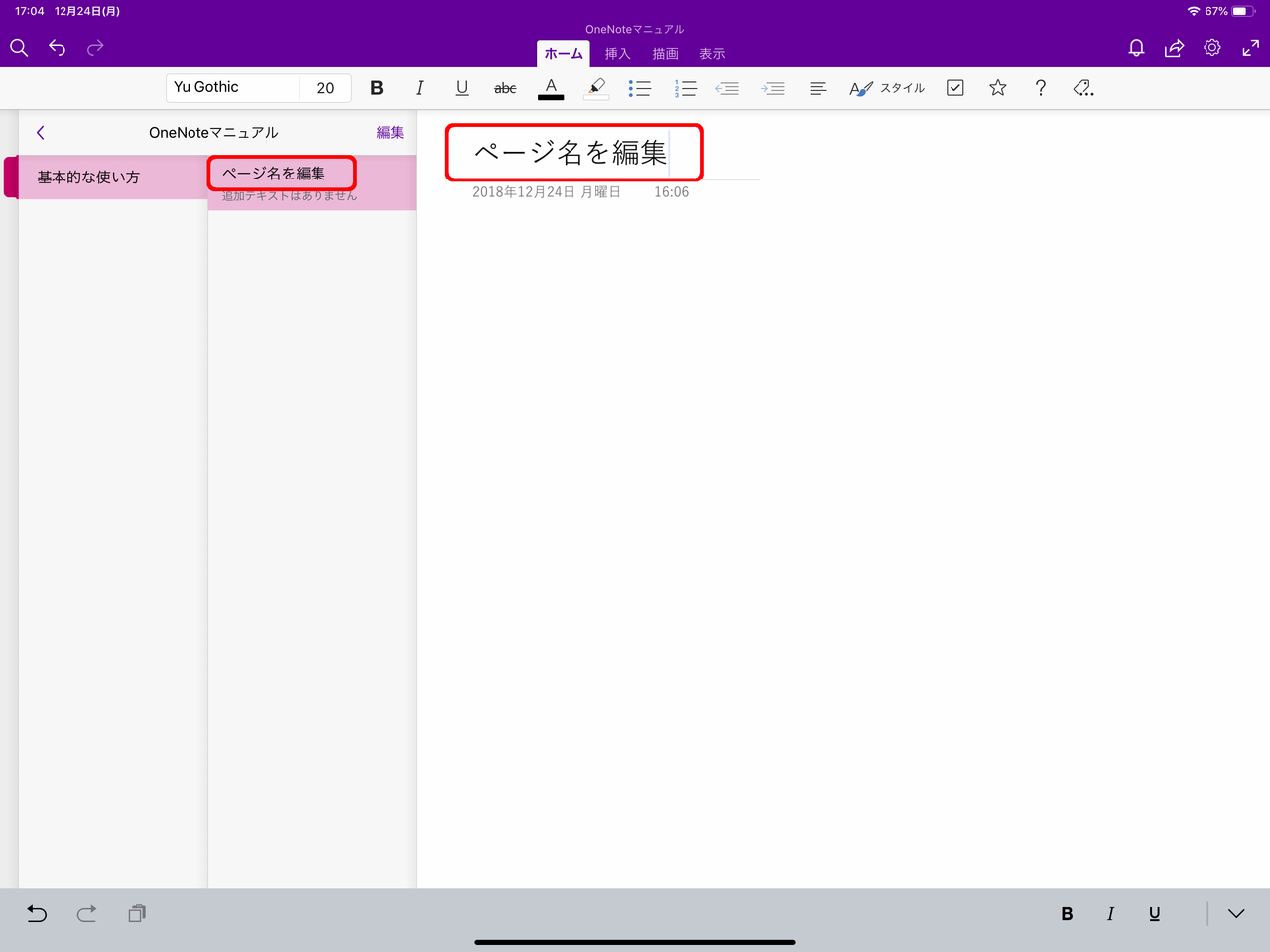Click the date 2018年12月24日 月曜日
Viewport: 1270px width, 952px height.
coord(547,192)
